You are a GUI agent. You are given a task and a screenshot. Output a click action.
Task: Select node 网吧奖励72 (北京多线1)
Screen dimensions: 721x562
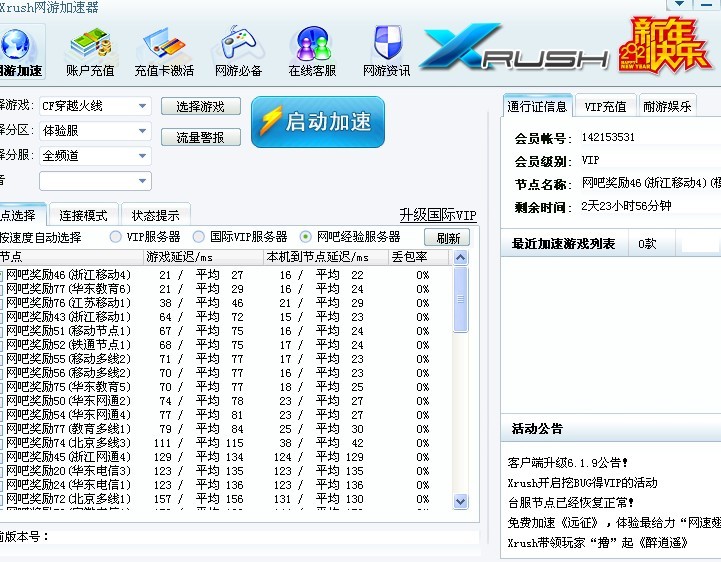point(68,499)
